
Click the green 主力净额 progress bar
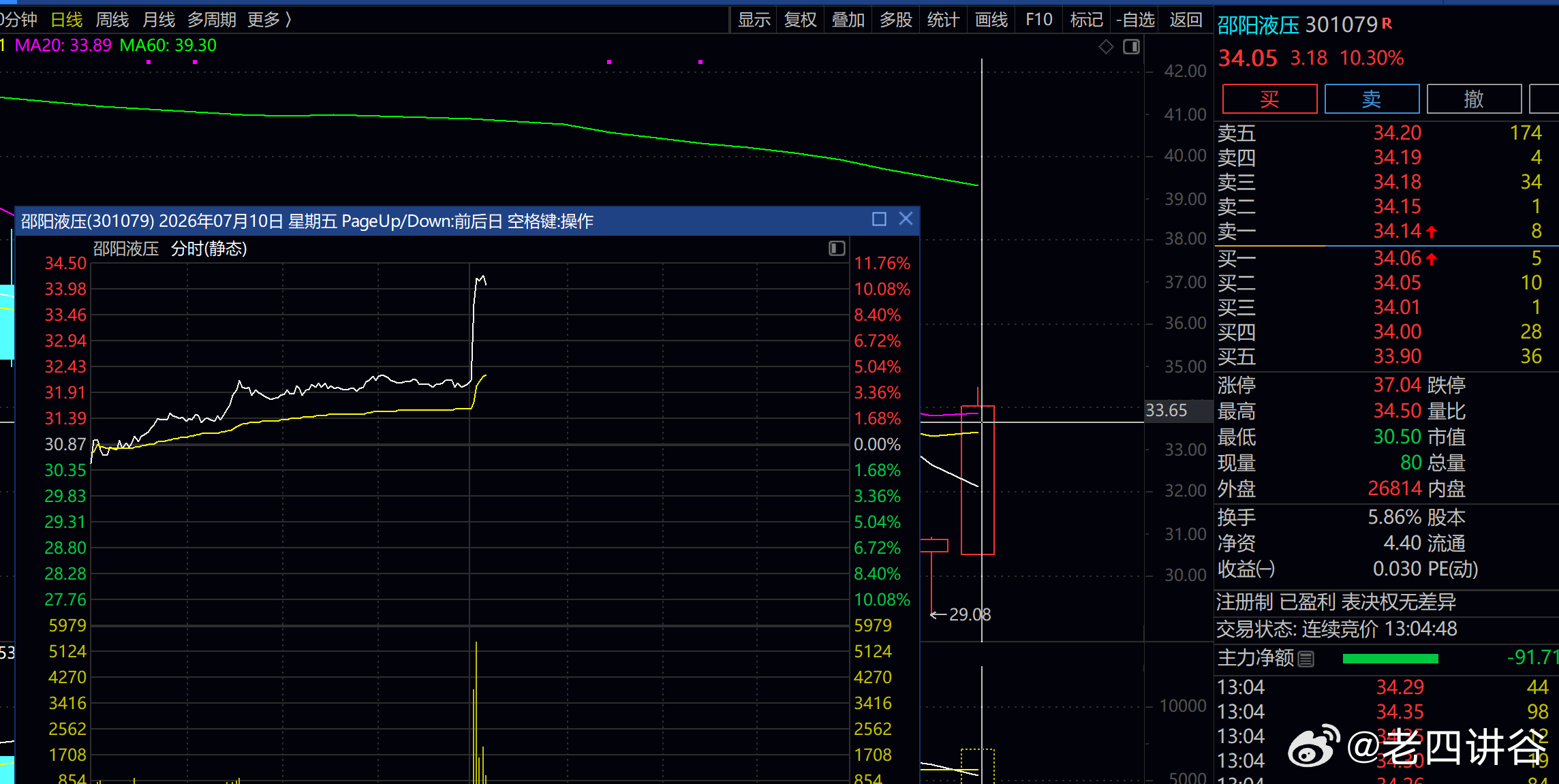point(1390,659)
